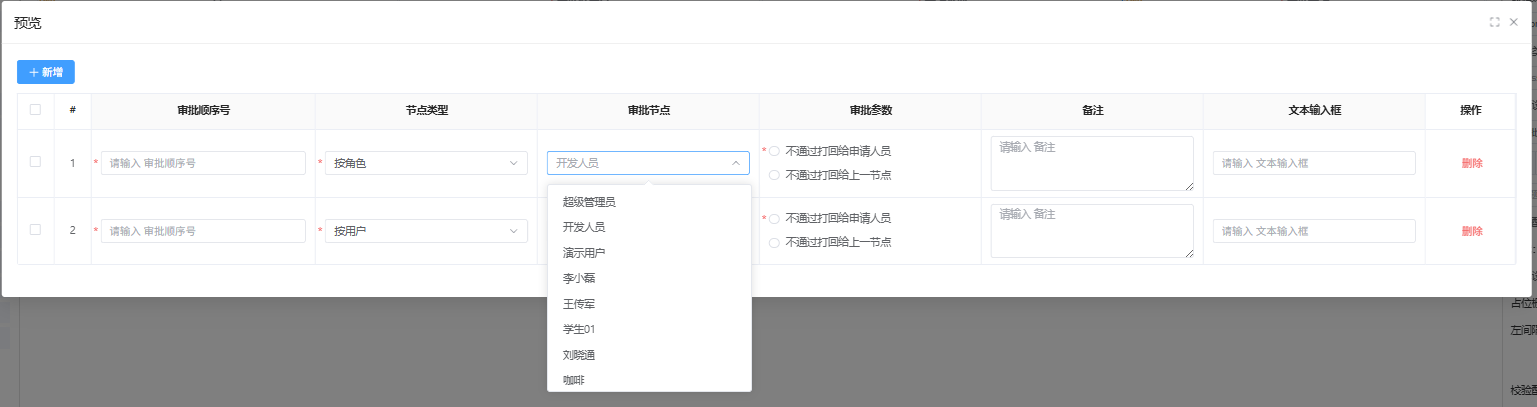The width and height of the screenshot is (1537, 407).
Task: Select 咖啡 at the bottom of the list
Action: tap(574, 380)
